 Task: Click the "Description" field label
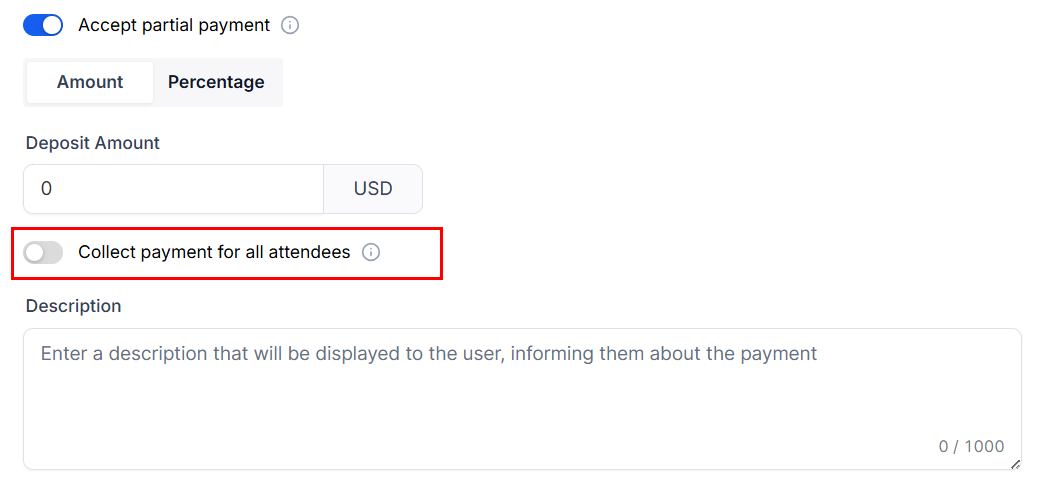click(x=73, y=306)
